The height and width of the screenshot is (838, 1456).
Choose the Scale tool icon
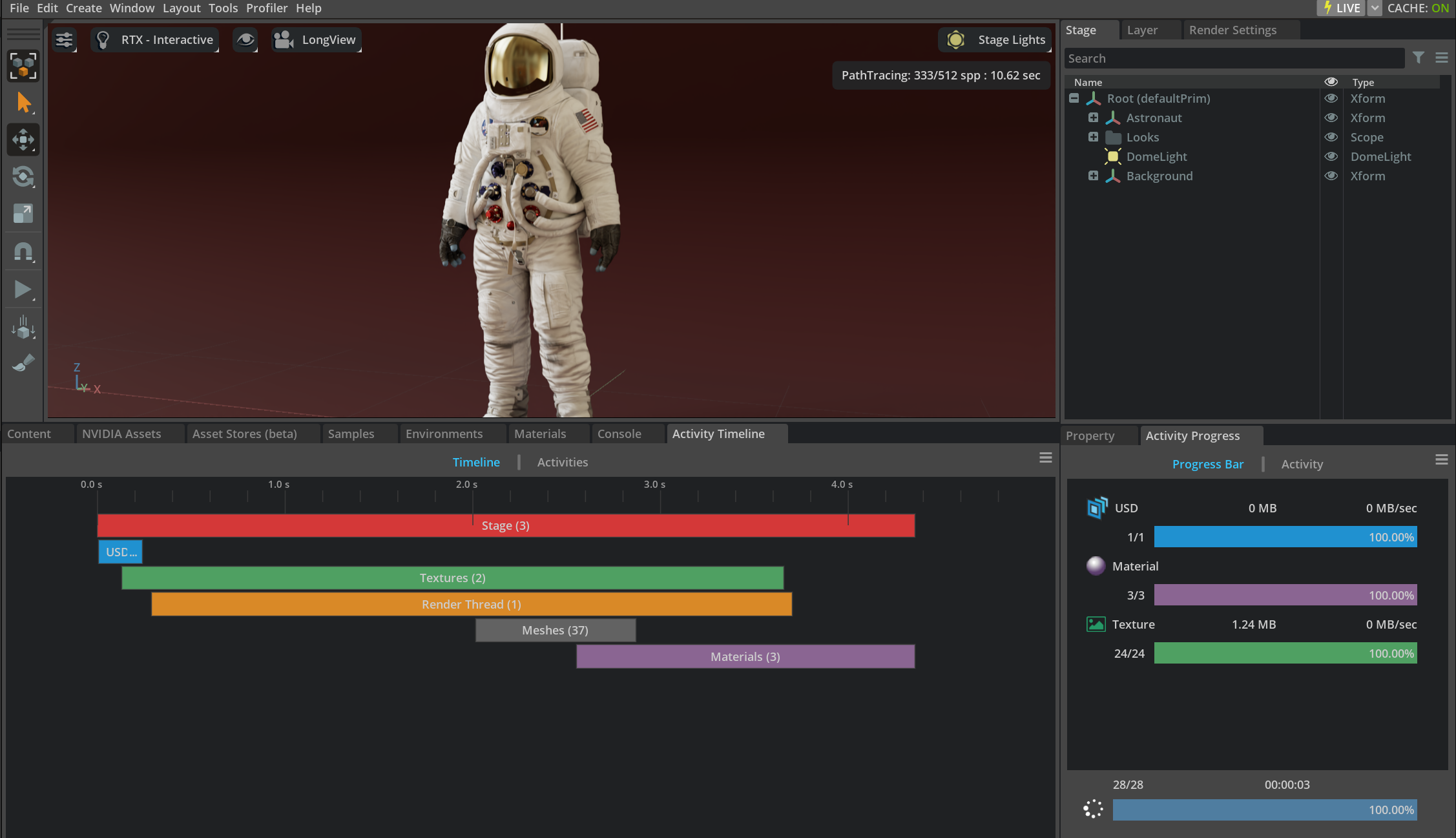point(23,214)
